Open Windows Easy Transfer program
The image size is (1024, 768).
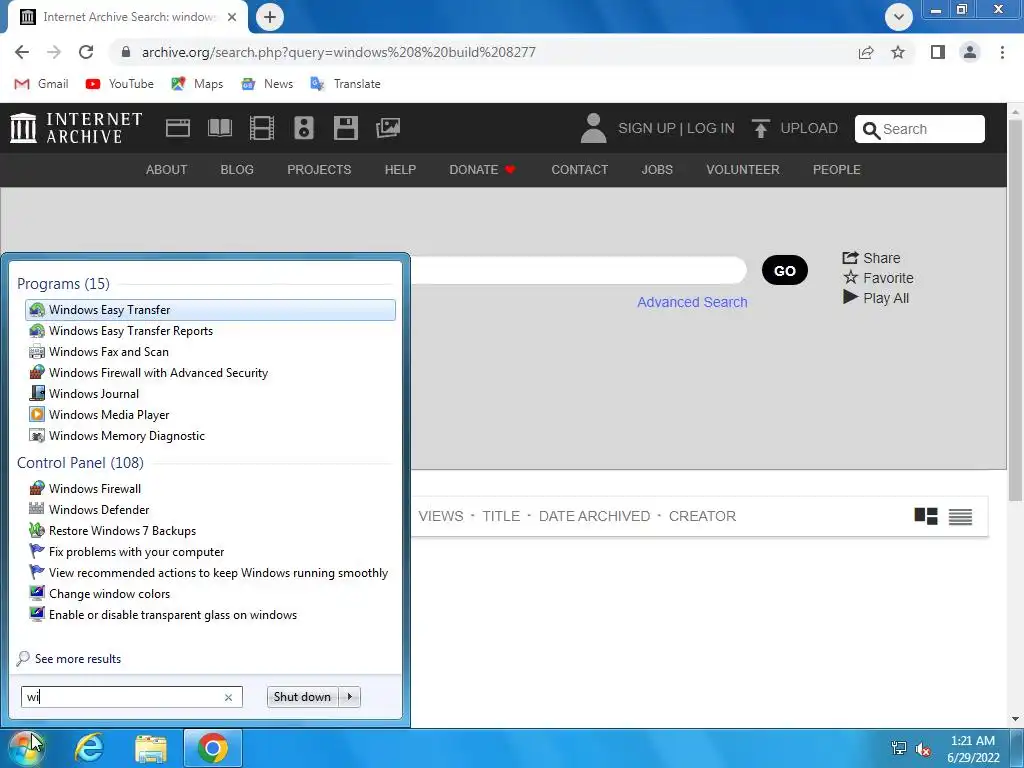click(x=210, y=310)
